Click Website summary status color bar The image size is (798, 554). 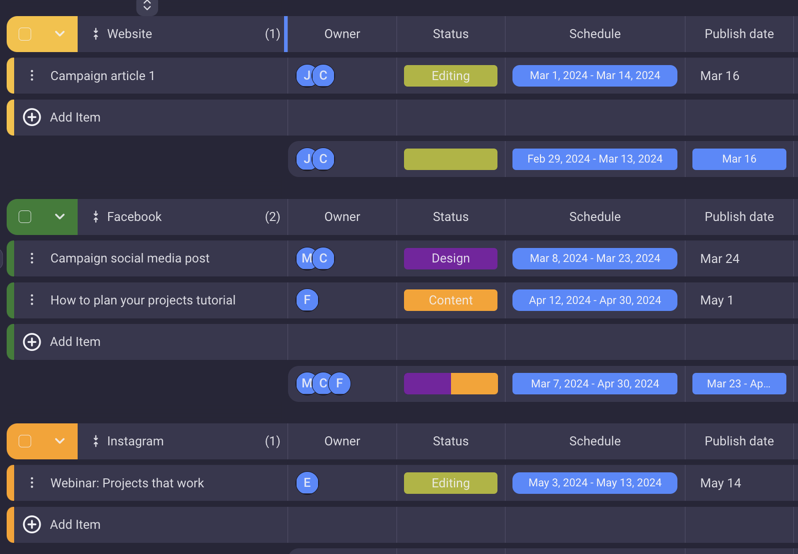450,159
